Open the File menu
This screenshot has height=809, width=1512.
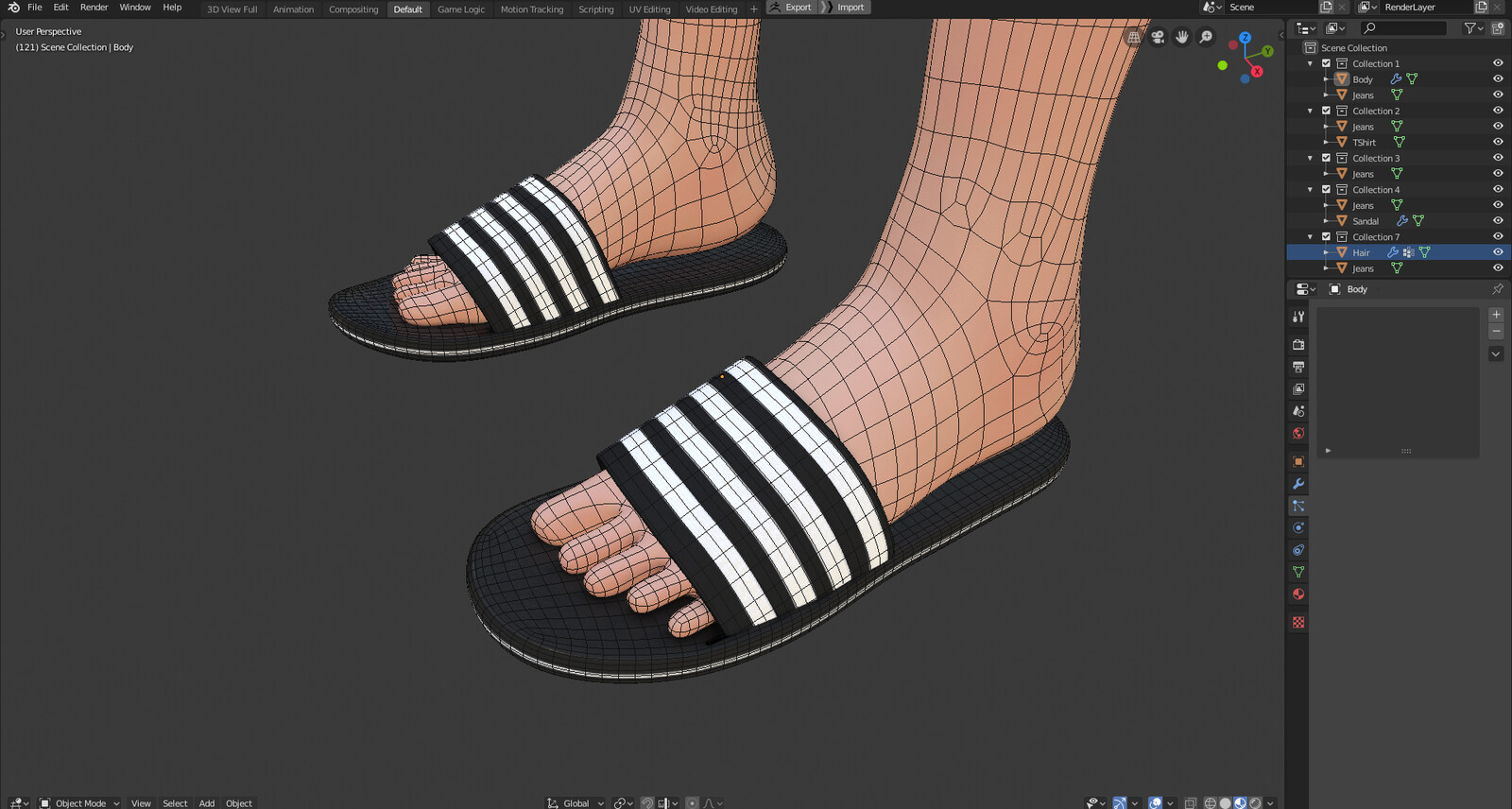[x=35, y=7]
